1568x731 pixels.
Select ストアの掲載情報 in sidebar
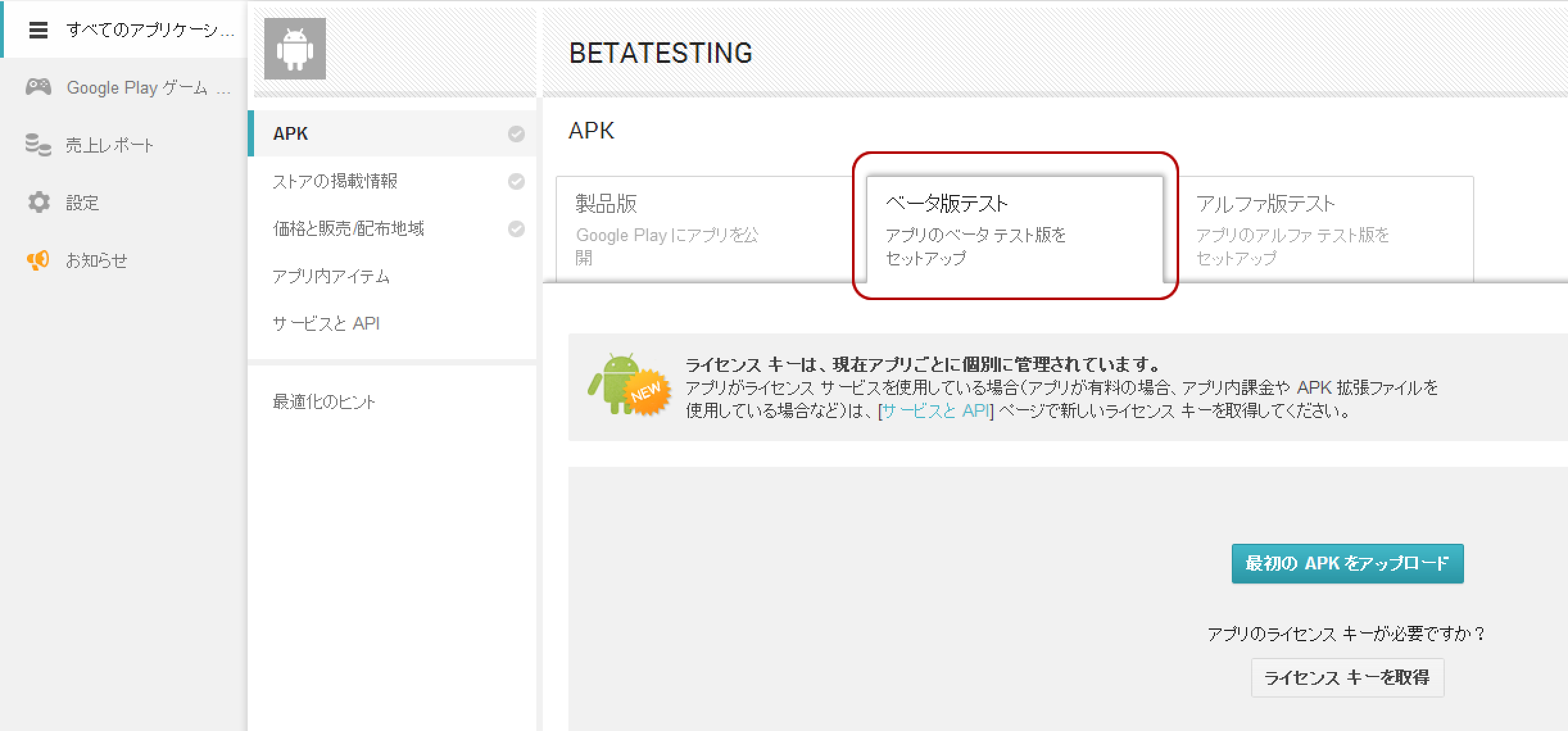coord(335,181)
